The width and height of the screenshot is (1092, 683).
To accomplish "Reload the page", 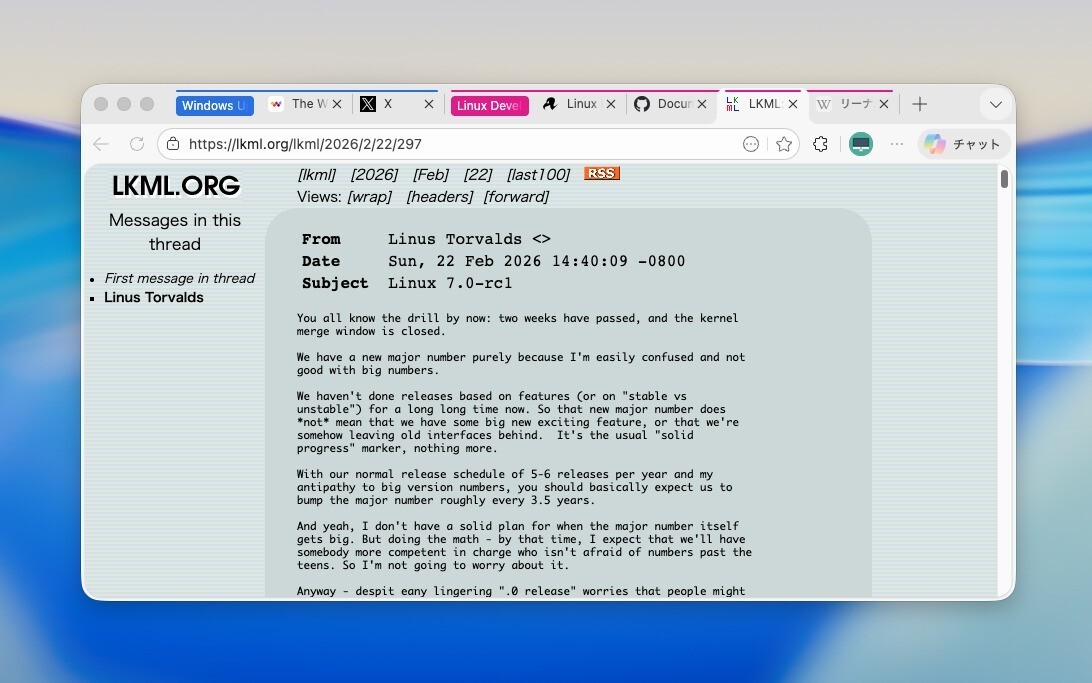I will tap(137, 144).
